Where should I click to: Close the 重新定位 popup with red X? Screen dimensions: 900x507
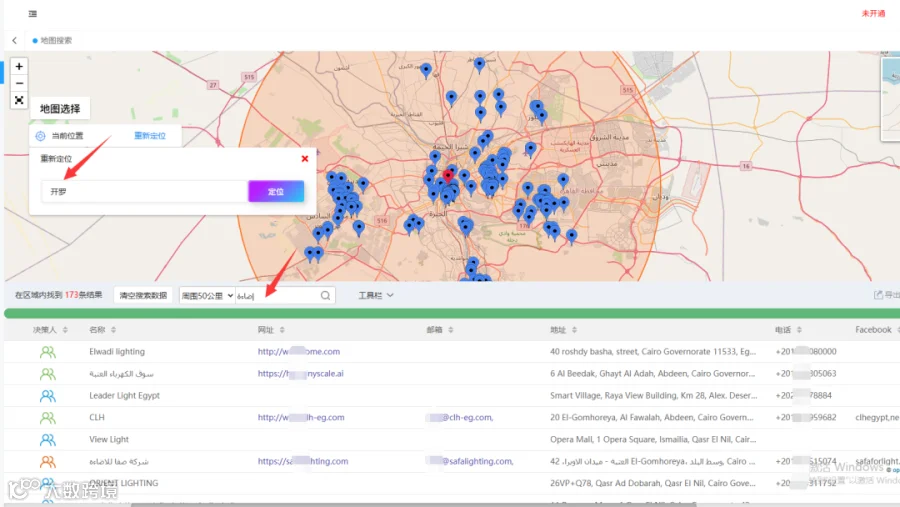(x=305, y=158)
